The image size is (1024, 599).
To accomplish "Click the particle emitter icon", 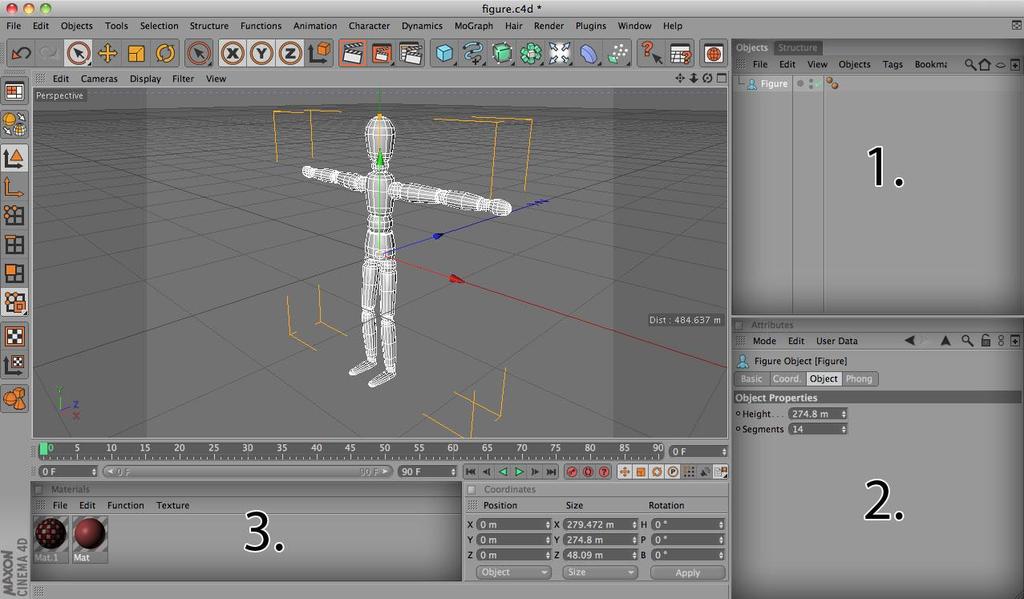I will coord(618,53).
